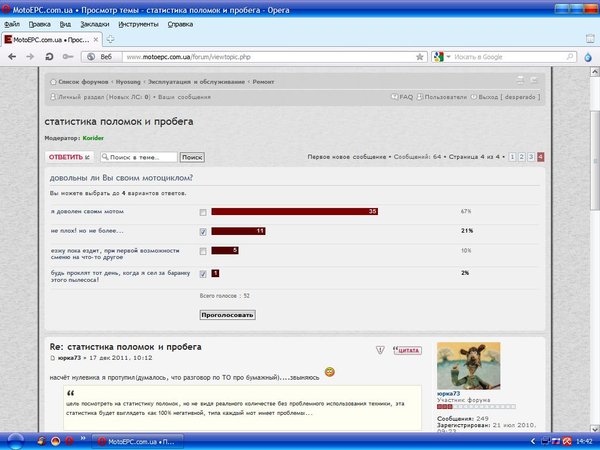Click the network monitor tray icon
The image size is (600, 450).
[545, 442]
